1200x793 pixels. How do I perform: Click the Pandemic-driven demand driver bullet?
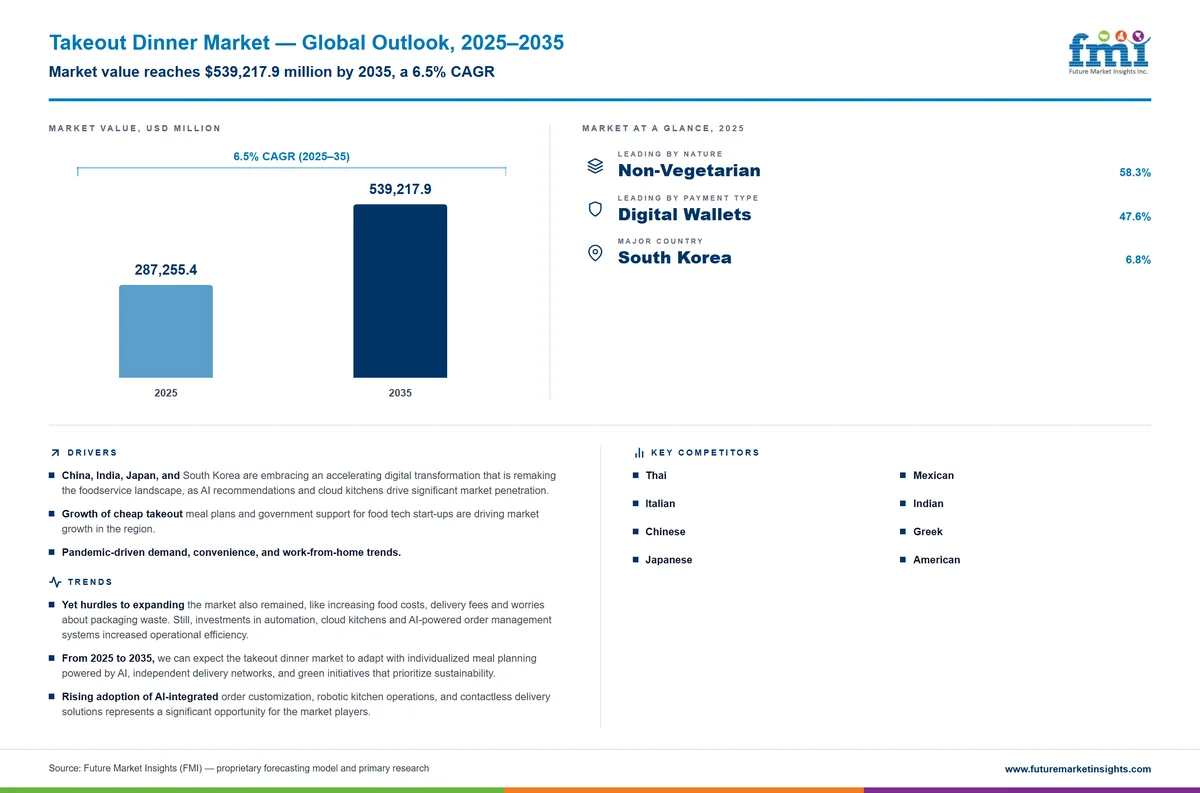pos(231,552)
